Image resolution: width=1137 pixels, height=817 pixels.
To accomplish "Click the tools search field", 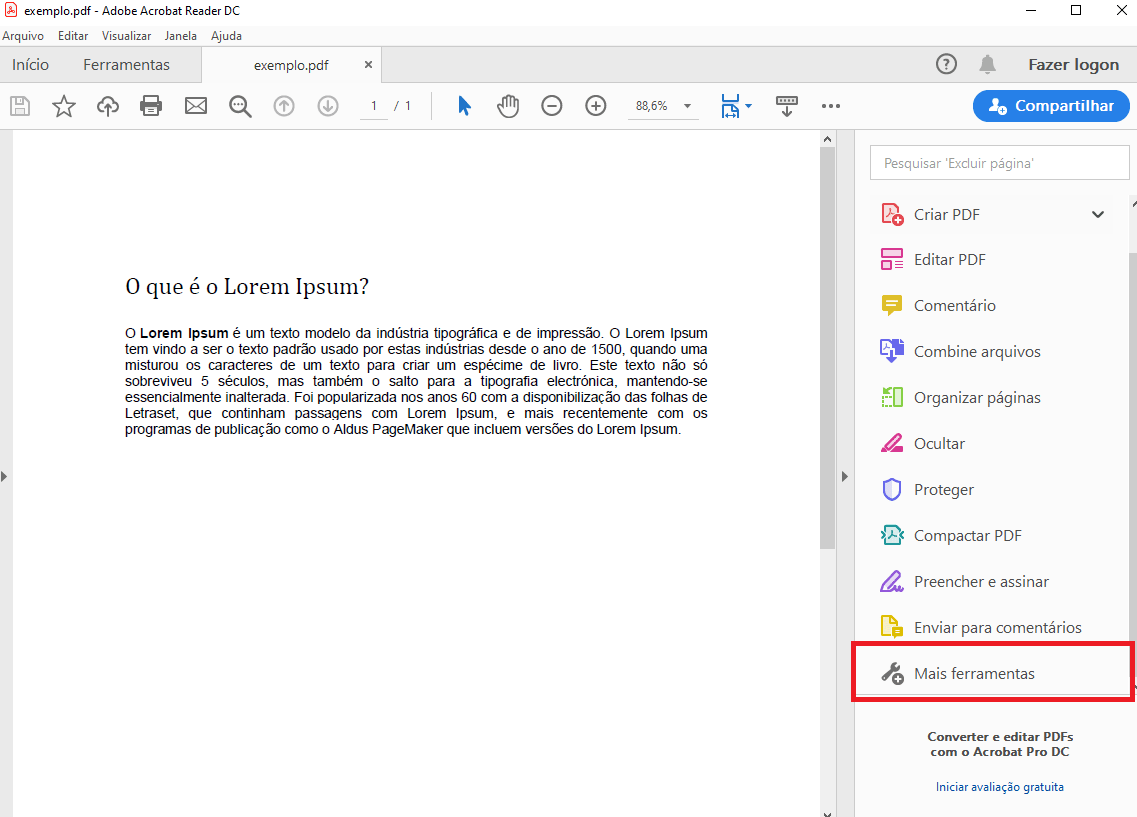I will click(999, 162).
